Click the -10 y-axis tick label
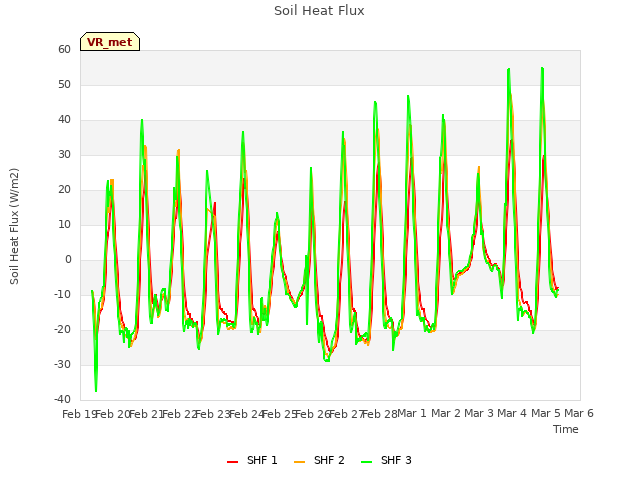Viewport: 640px width, 480px height. point(62,295)
